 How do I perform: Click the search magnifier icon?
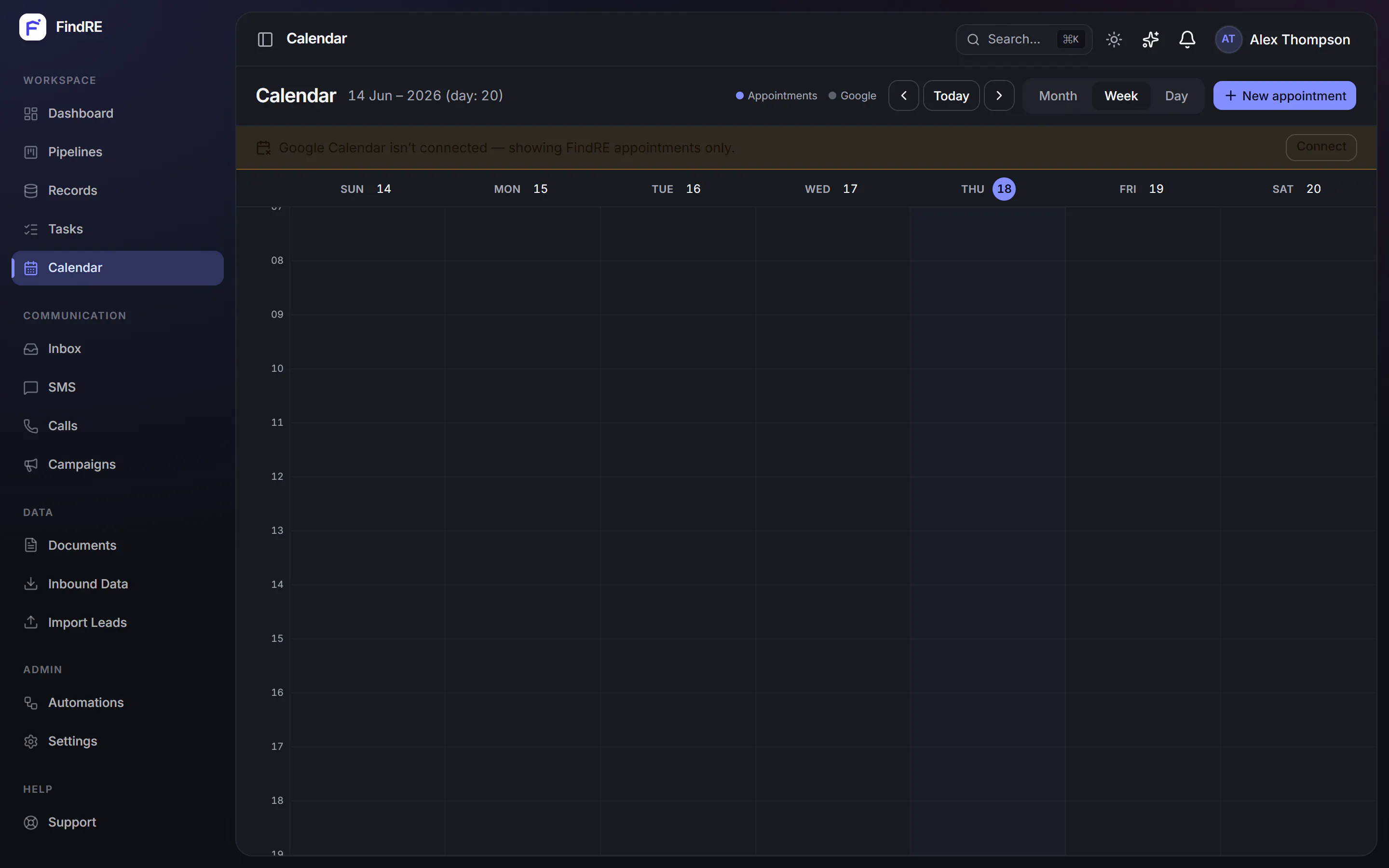click(x=973, y=39)
